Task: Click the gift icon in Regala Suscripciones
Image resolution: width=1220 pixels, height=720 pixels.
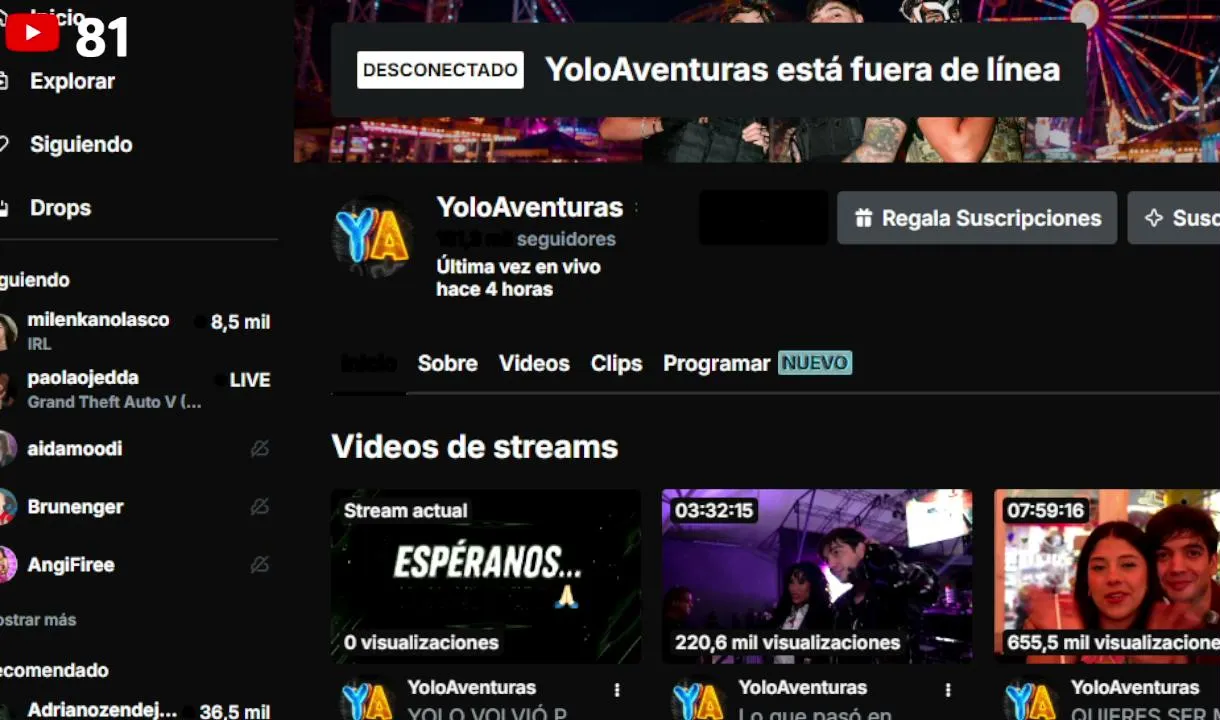Action: coord(864,218)
